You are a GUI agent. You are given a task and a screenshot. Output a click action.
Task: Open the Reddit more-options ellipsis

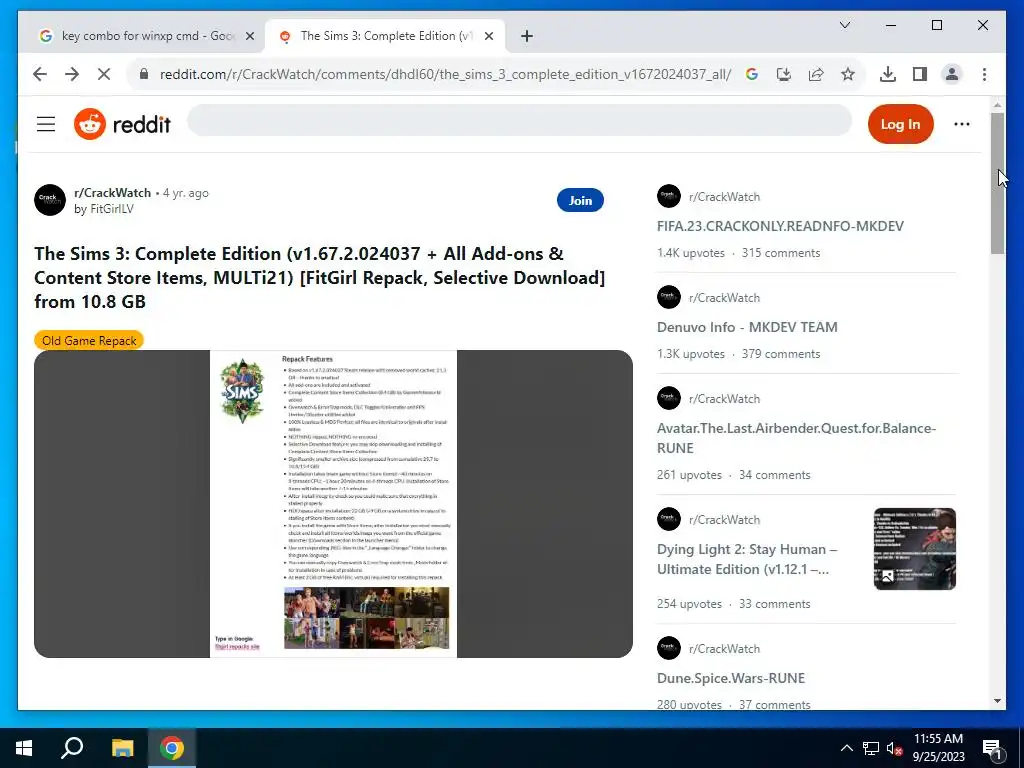(961, 124)
